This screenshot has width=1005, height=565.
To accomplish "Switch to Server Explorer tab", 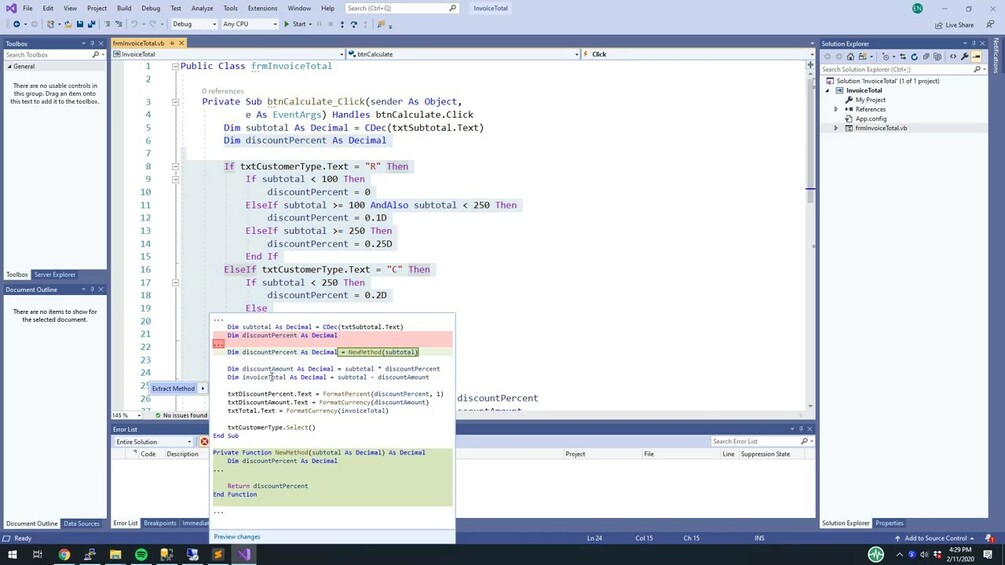I will click(x=55, y=275).
